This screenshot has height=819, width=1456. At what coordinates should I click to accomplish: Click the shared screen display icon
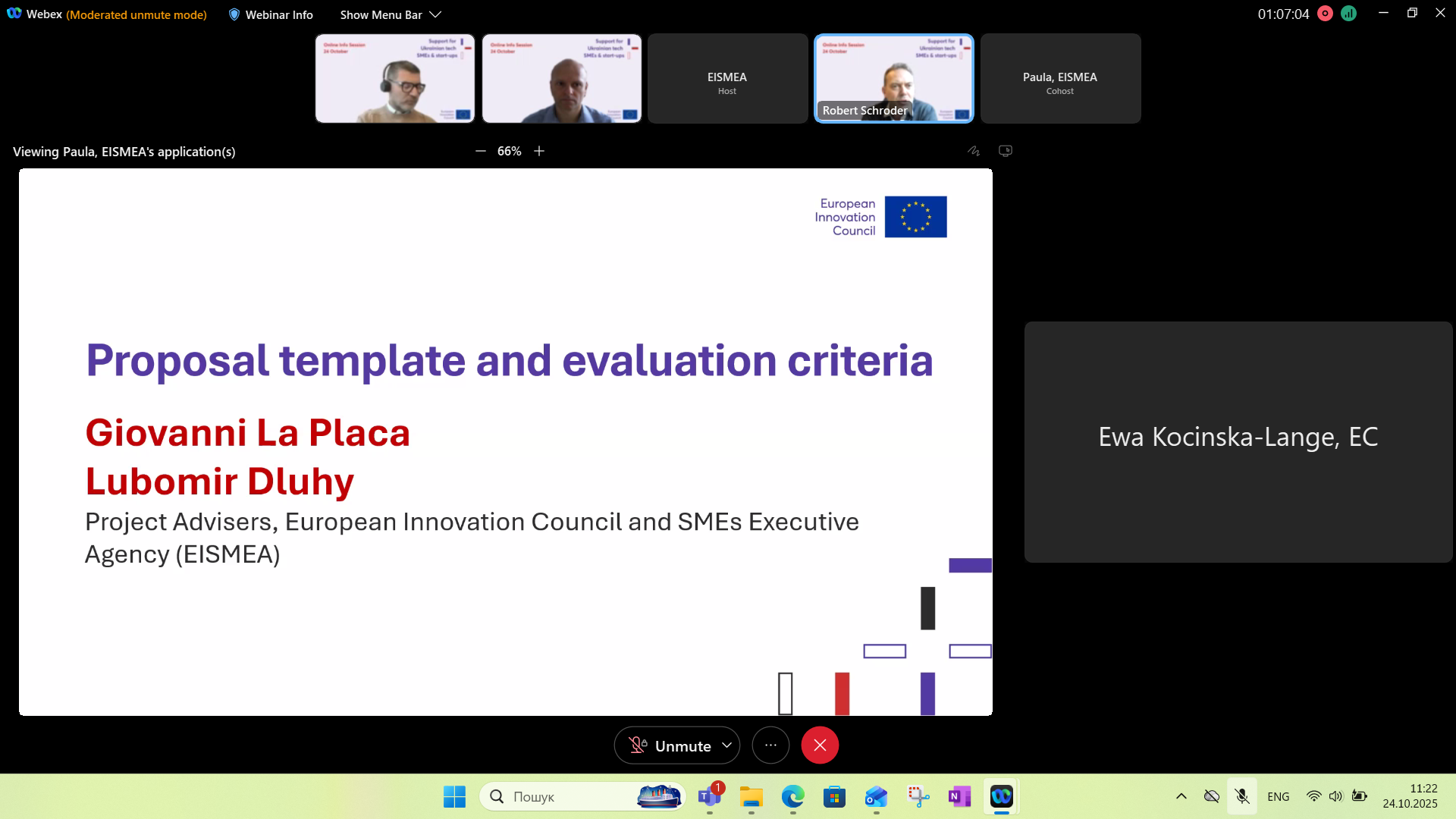(1006, 151)
